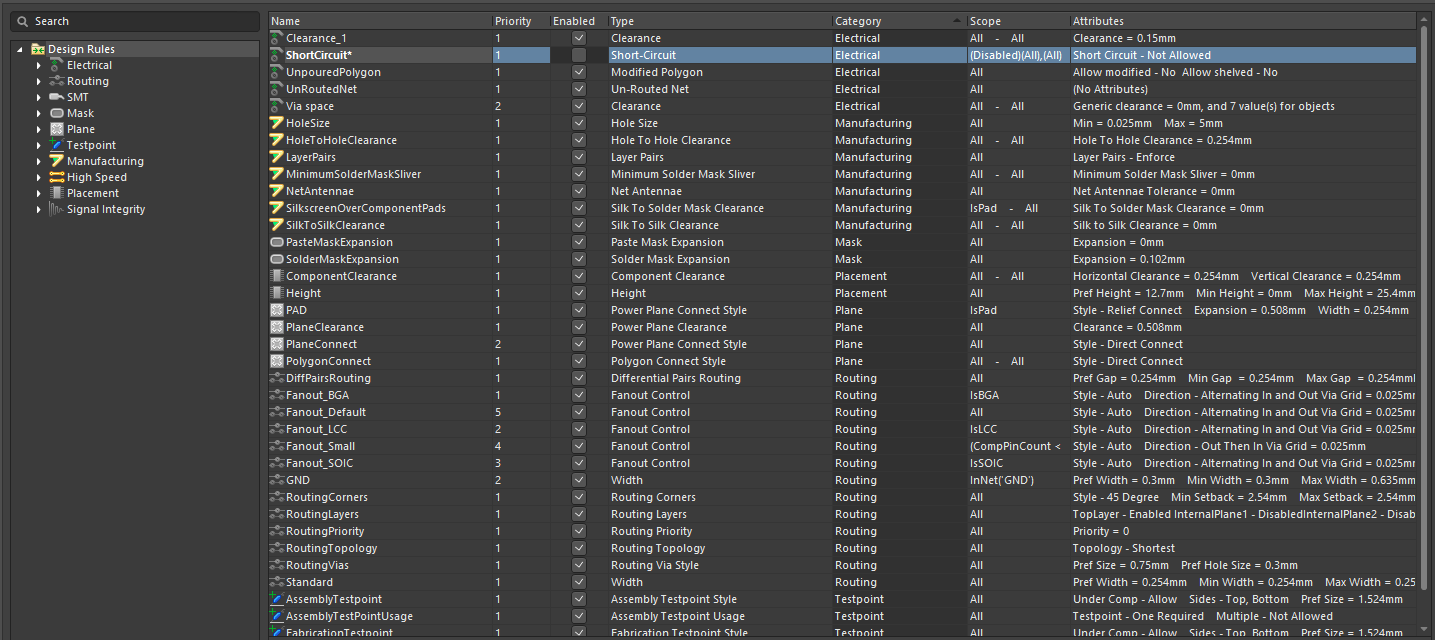Click the Testpoint category icon in tree
The width and height of the screenshot is (1435, 640).
[57, 145]
